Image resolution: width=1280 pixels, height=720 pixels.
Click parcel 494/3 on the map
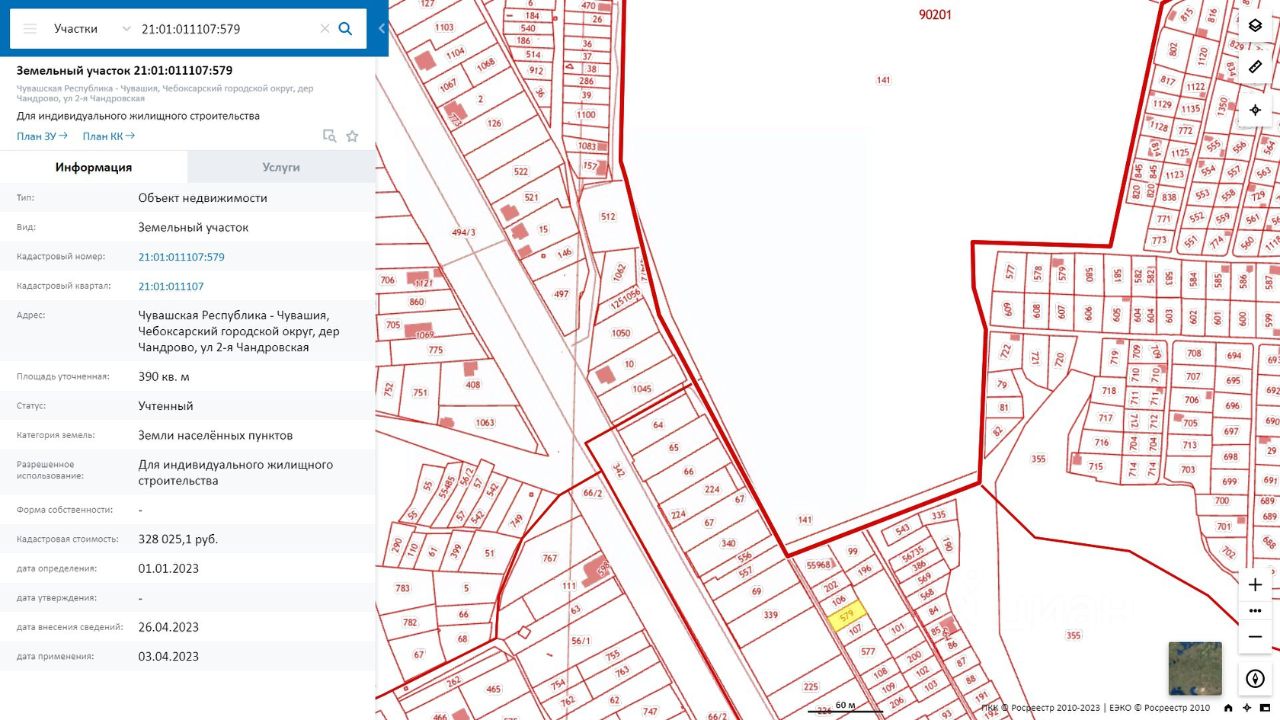coord(464,233)
